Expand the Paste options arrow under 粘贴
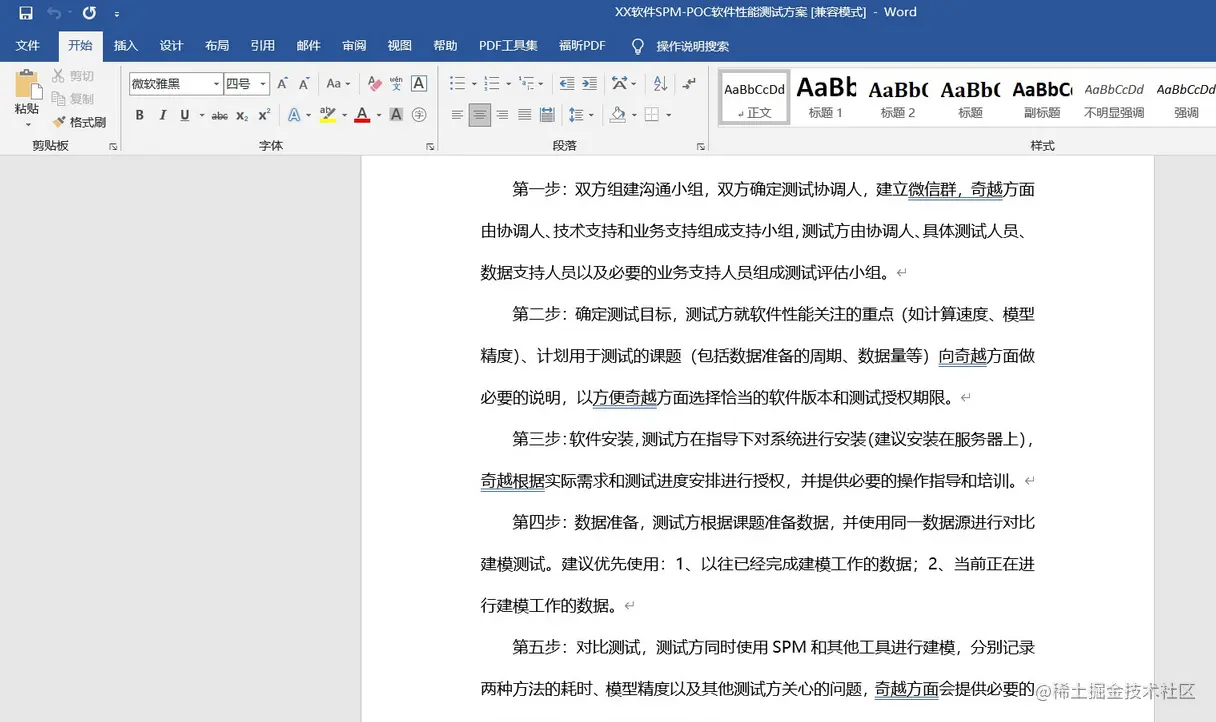 pyautogui.click(x=27, y=124)
